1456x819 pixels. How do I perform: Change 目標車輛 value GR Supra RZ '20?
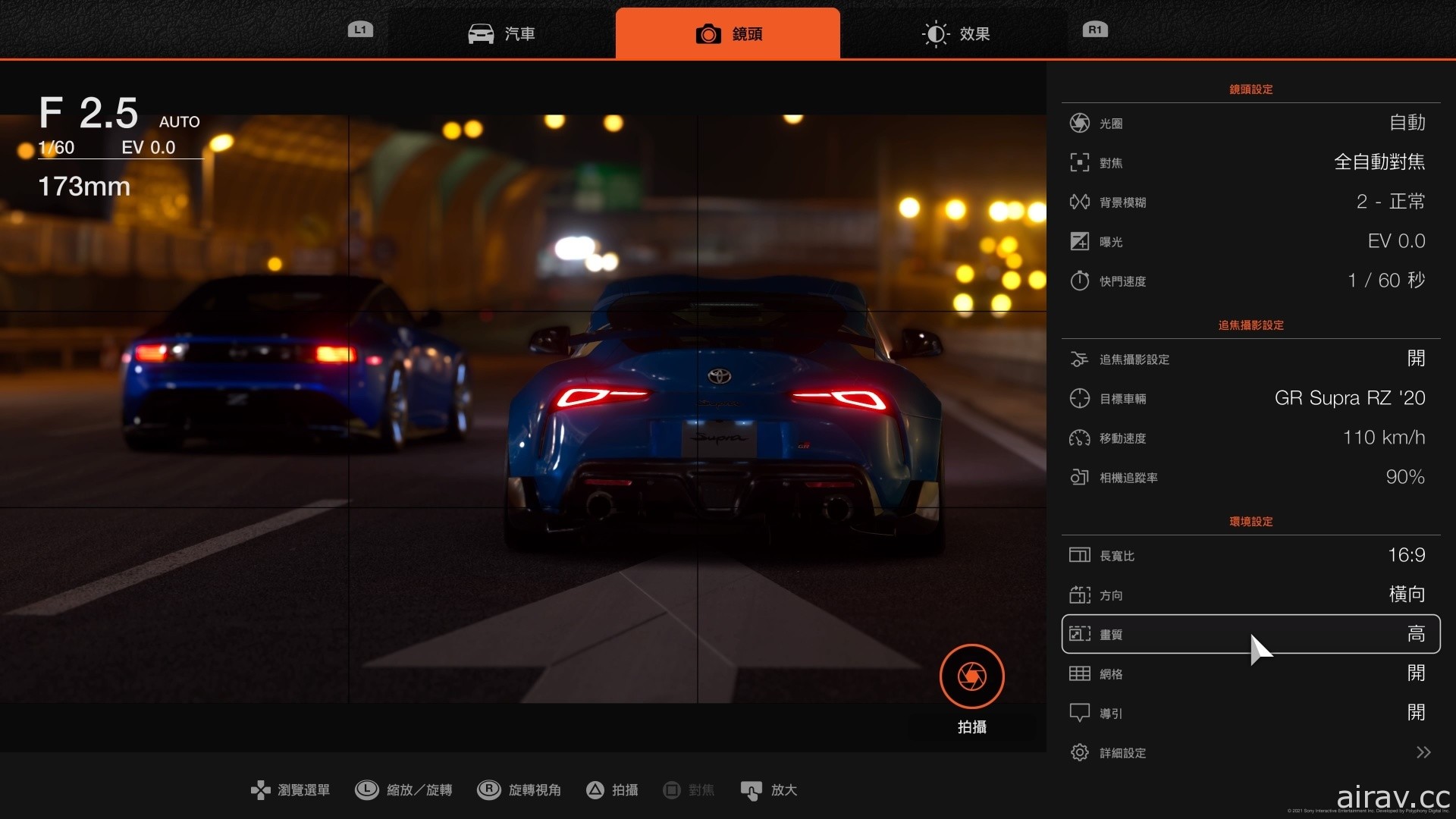pyautogui.click(x=1350, y=398)
